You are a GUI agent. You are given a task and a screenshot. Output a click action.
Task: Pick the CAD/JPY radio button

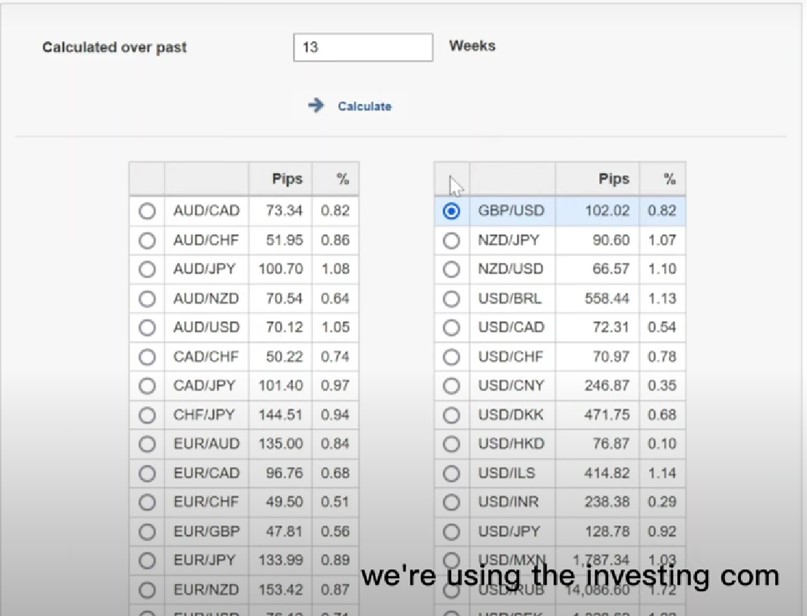(147, 385)
